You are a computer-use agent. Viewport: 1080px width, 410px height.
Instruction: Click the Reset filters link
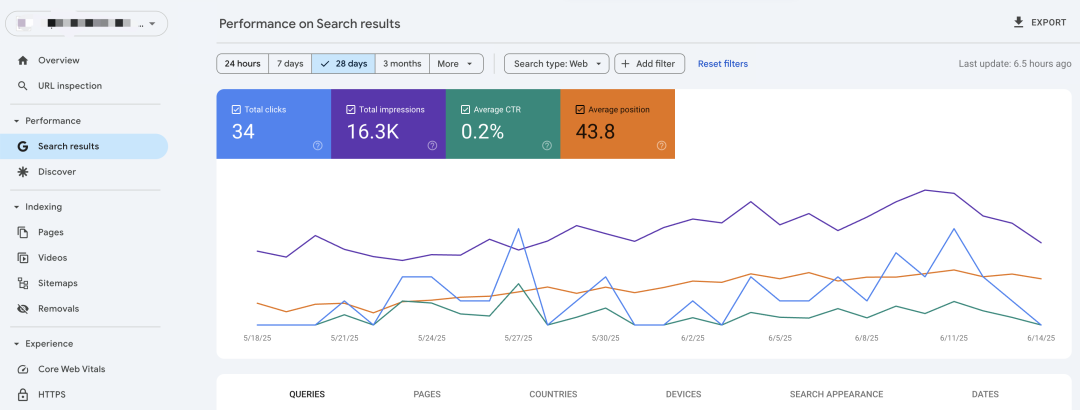[x=723, y=63]
